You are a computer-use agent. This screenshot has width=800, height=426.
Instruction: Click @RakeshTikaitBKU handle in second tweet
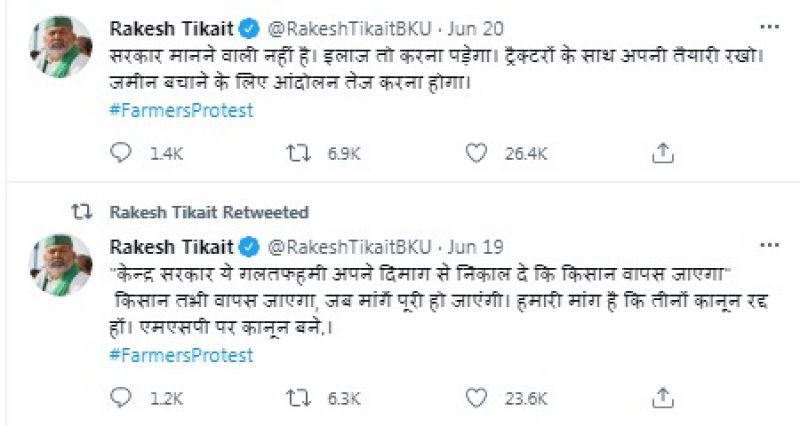[x=347, y=247]
